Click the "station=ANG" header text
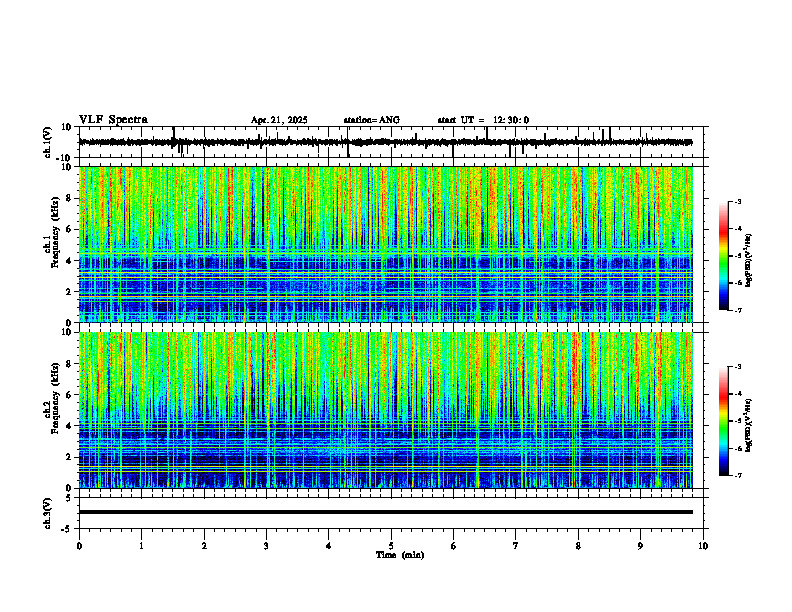Viewport: 792px width, 612px height. [372, 120]
